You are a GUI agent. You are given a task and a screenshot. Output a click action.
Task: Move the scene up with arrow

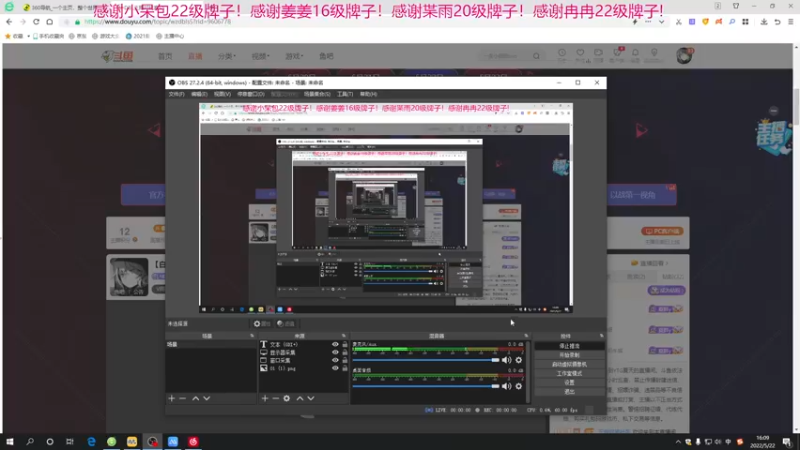coord(195,398)
